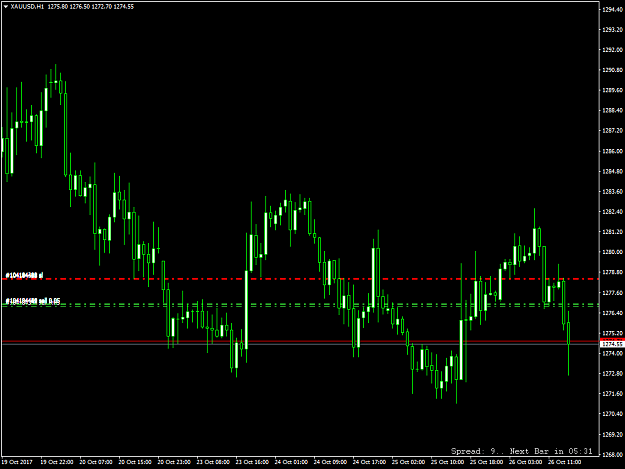Select the red stop-loss line label ending in 'sl'
The height and width of the screenshot is (469, 625).
[24, 275]
